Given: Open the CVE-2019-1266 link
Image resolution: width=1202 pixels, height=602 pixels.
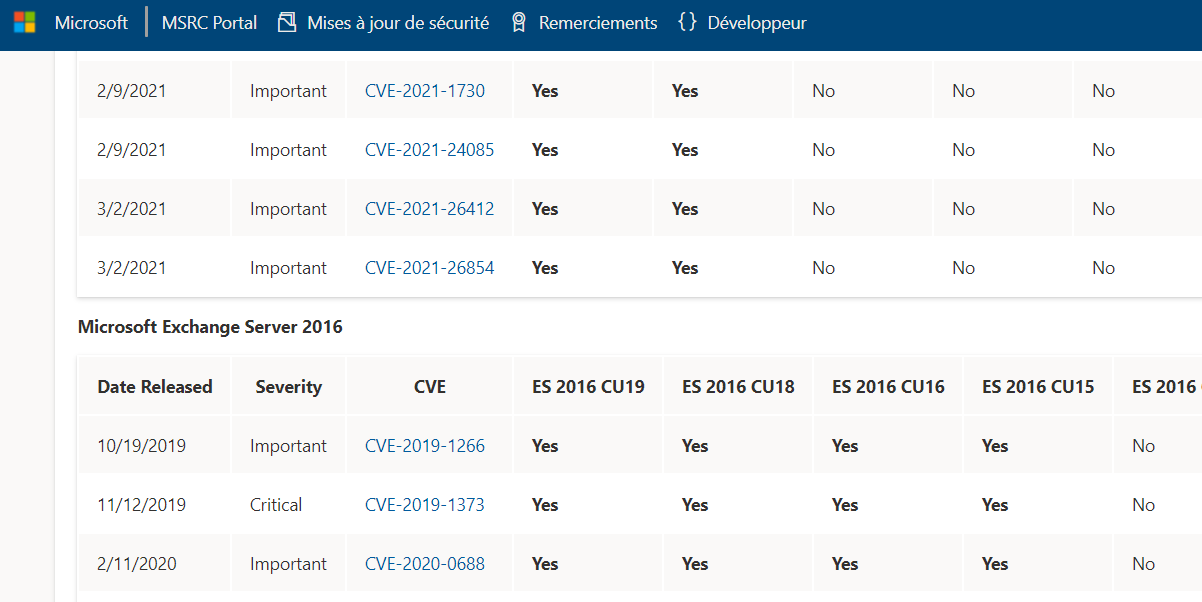Looking at the screenshot, I should pyautogui.click(x=424, y=446).
